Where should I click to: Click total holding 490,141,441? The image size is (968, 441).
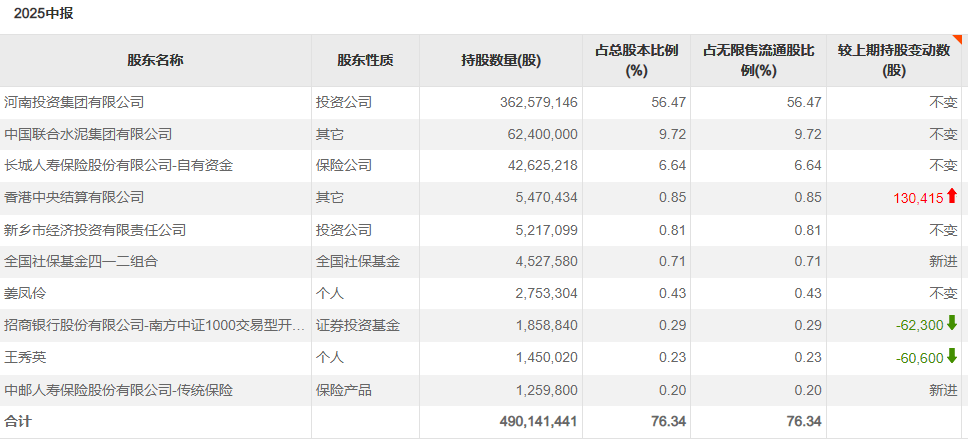tap(538, 421)
